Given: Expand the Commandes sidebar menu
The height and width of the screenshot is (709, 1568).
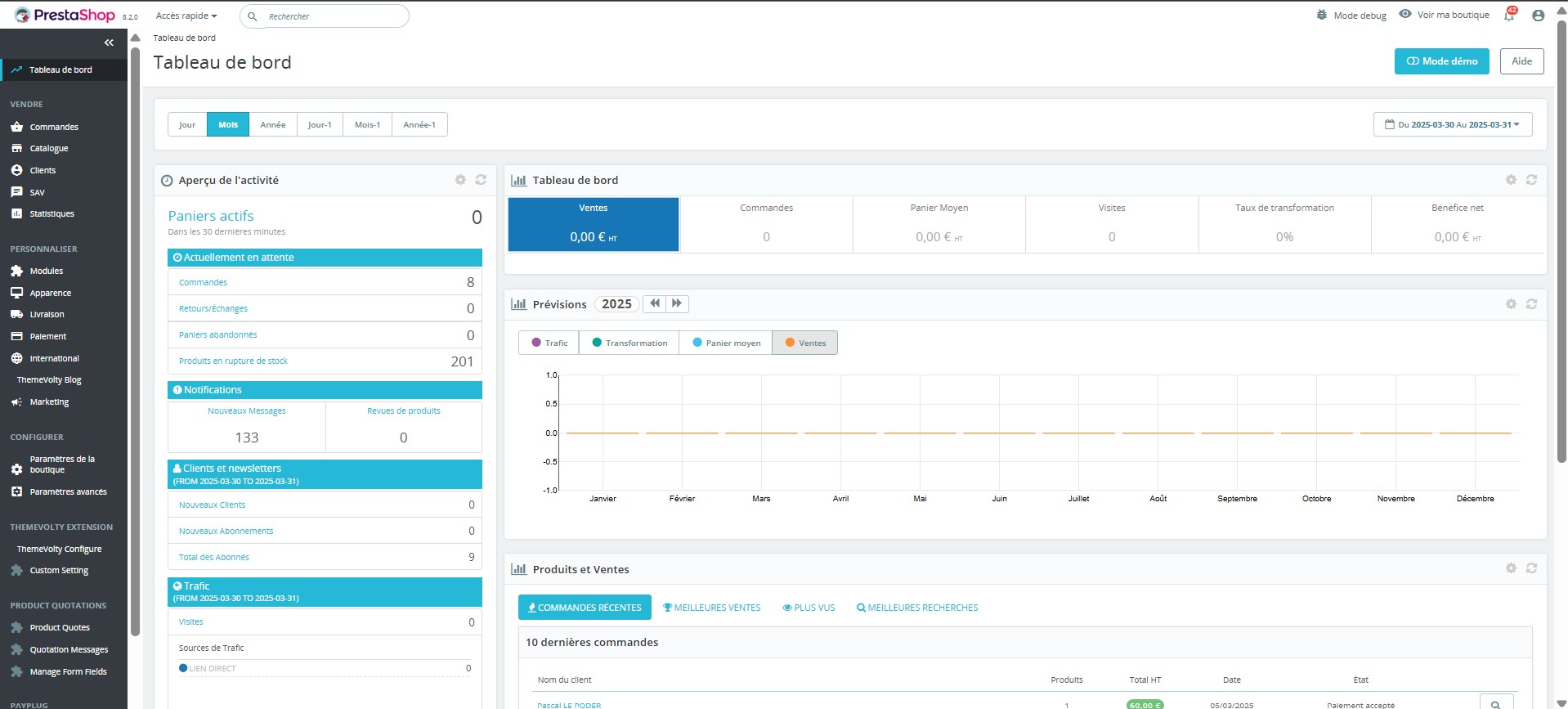Looking at the screenshot, I should 54,127.
